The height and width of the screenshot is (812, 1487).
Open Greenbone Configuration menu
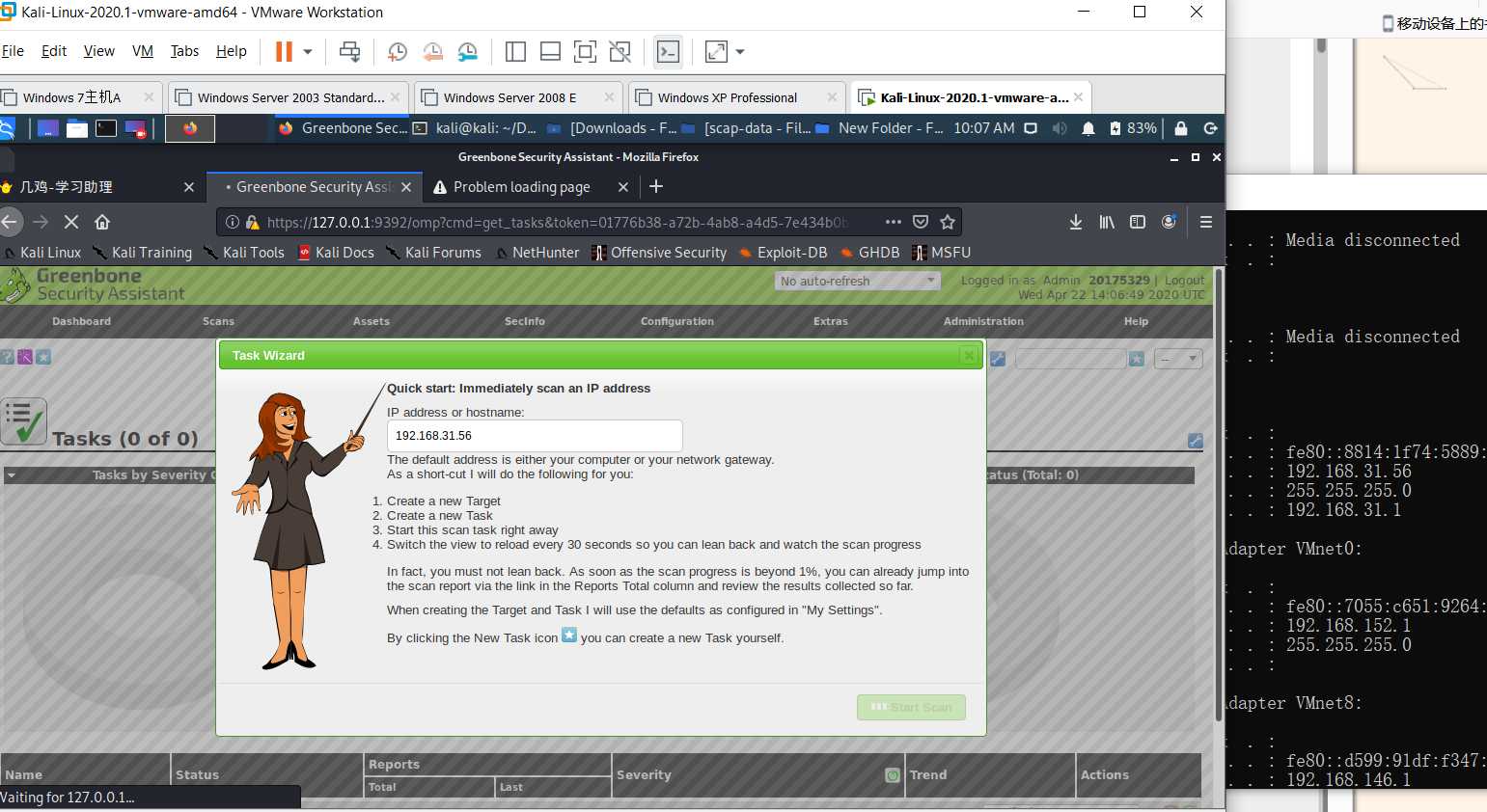point(677,321)
